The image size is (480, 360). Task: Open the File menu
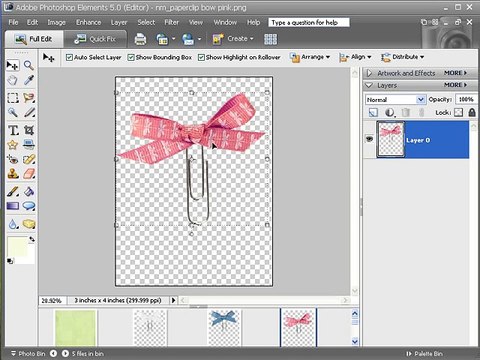click(x=13, y=22)
